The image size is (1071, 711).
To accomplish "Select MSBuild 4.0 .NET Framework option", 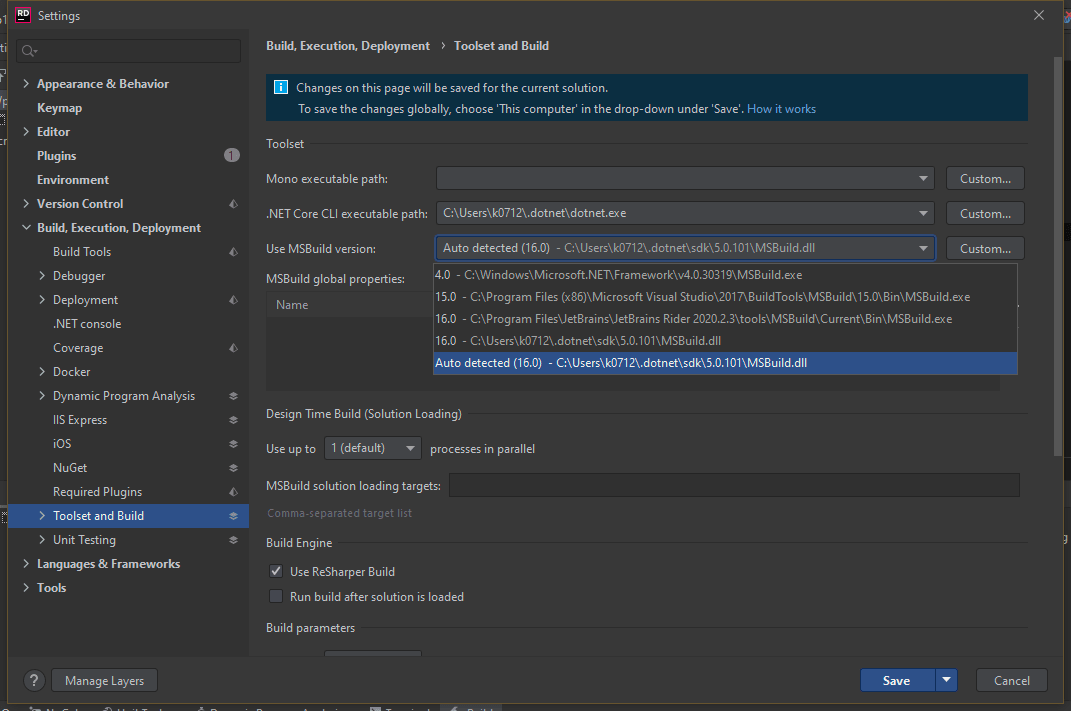I will pos(725,275).
